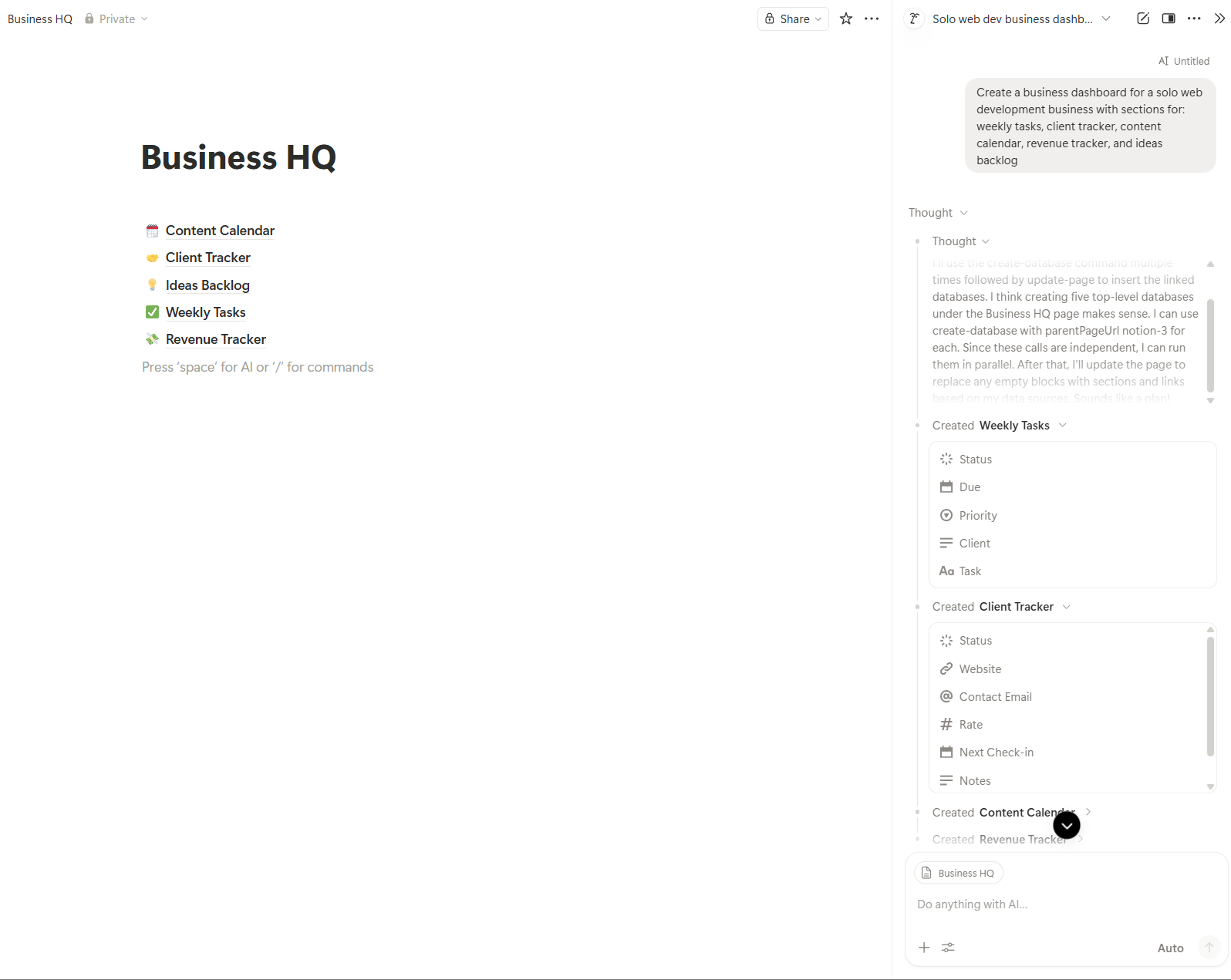This screenshot has width=1231, height=980.
Task: Click the Business HQ breadcrumb
Action: pyautogui.click(x=40, y=19)
